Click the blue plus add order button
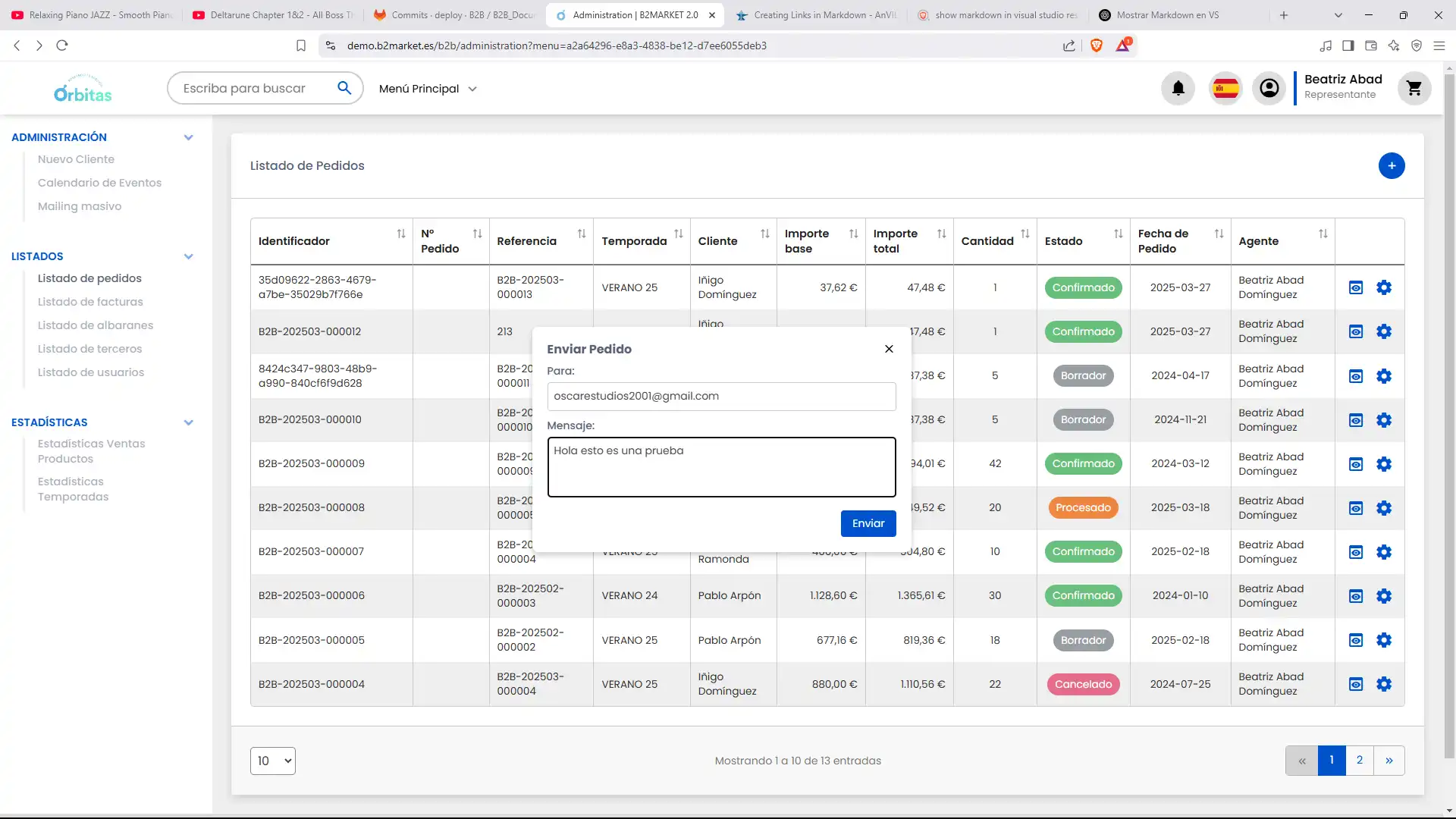1456x819 pixels. 1391,165
